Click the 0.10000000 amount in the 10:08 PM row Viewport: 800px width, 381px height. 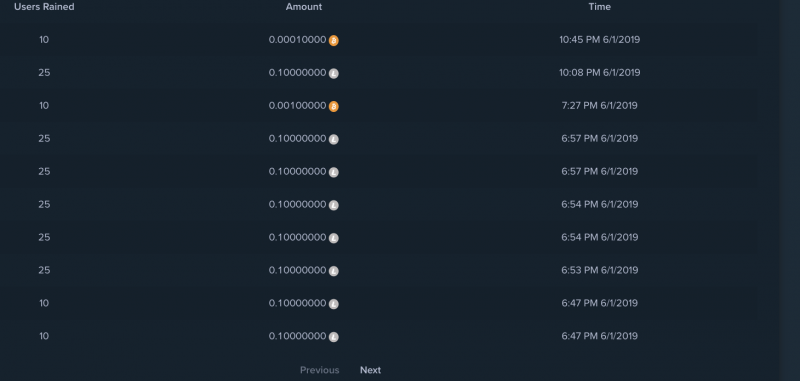297,72
